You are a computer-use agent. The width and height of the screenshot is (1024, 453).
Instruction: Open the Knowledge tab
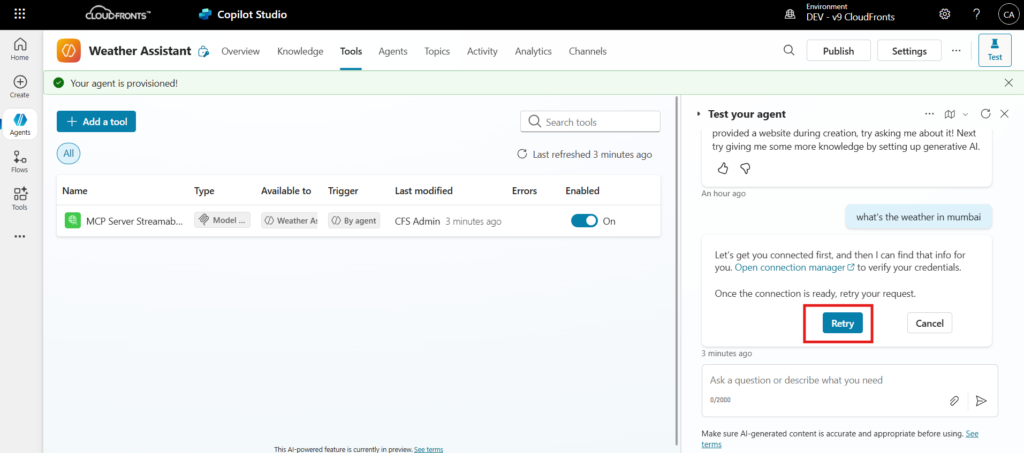300,51
